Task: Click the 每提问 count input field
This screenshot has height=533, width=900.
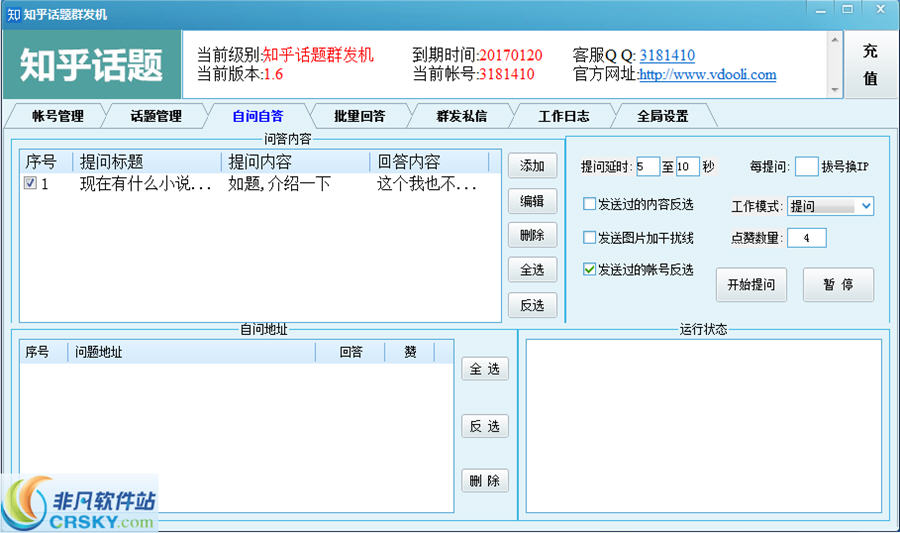Action: coord(806,166)
